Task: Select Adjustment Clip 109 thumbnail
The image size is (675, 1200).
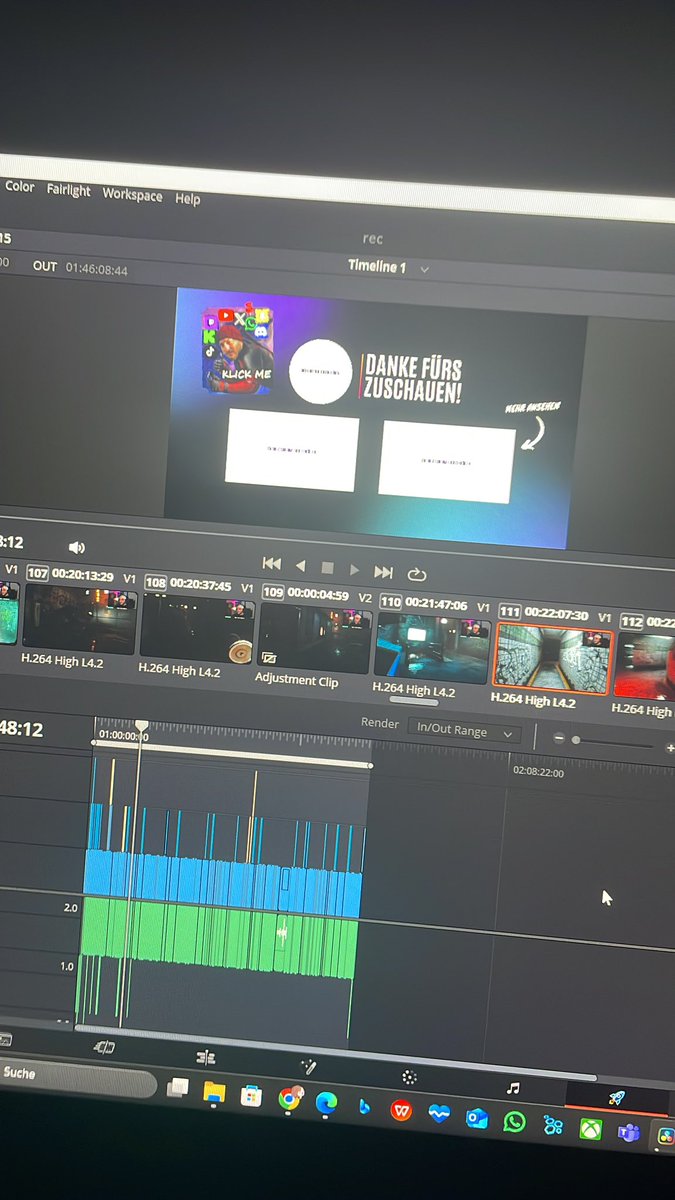Action: (315, 638)
